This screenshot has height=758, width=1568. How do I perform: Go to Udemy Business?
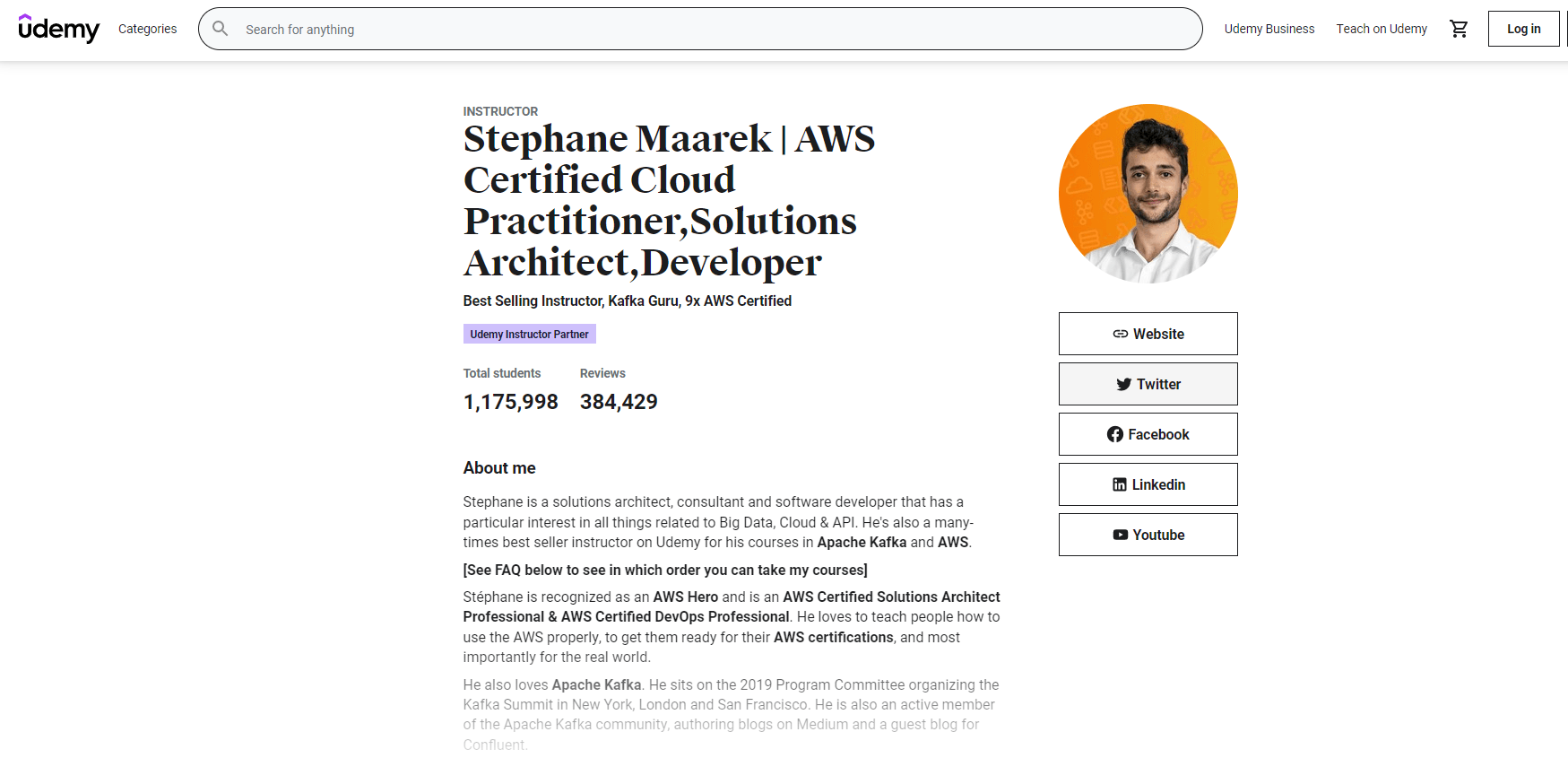tap(1269, 29)
